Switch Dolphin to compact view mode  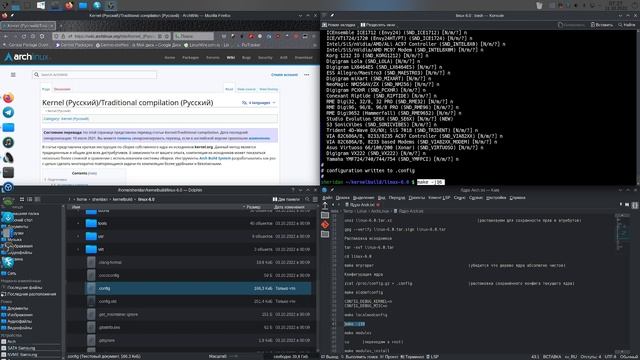pyautogui.click(x=29, y=199)
